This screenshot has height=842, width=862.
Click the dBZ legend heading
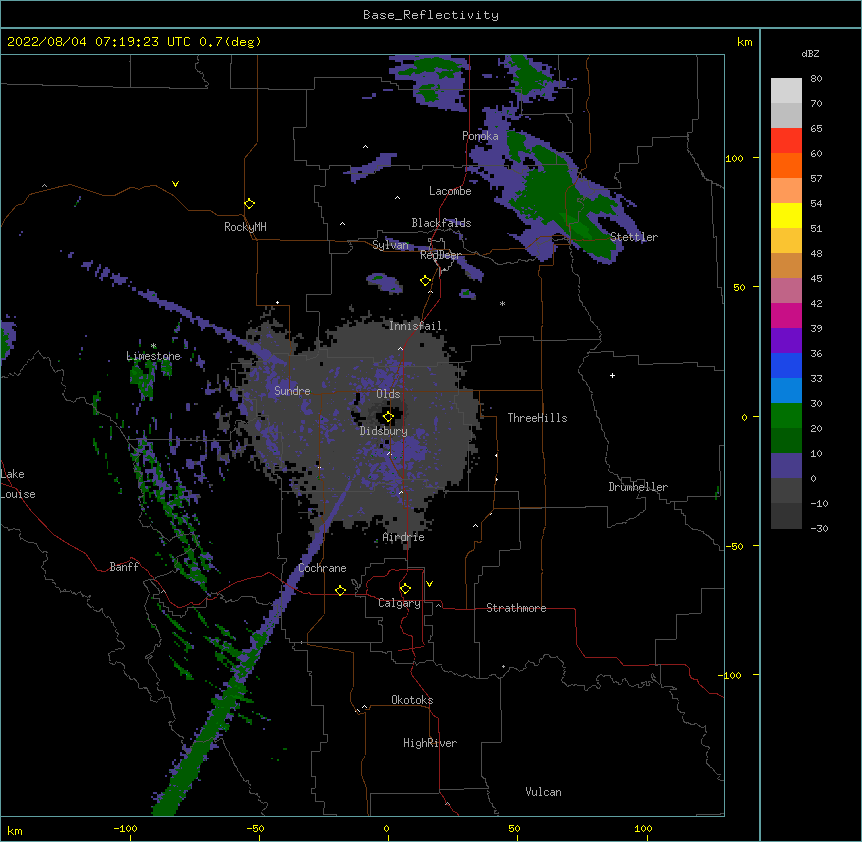(810, 54)
